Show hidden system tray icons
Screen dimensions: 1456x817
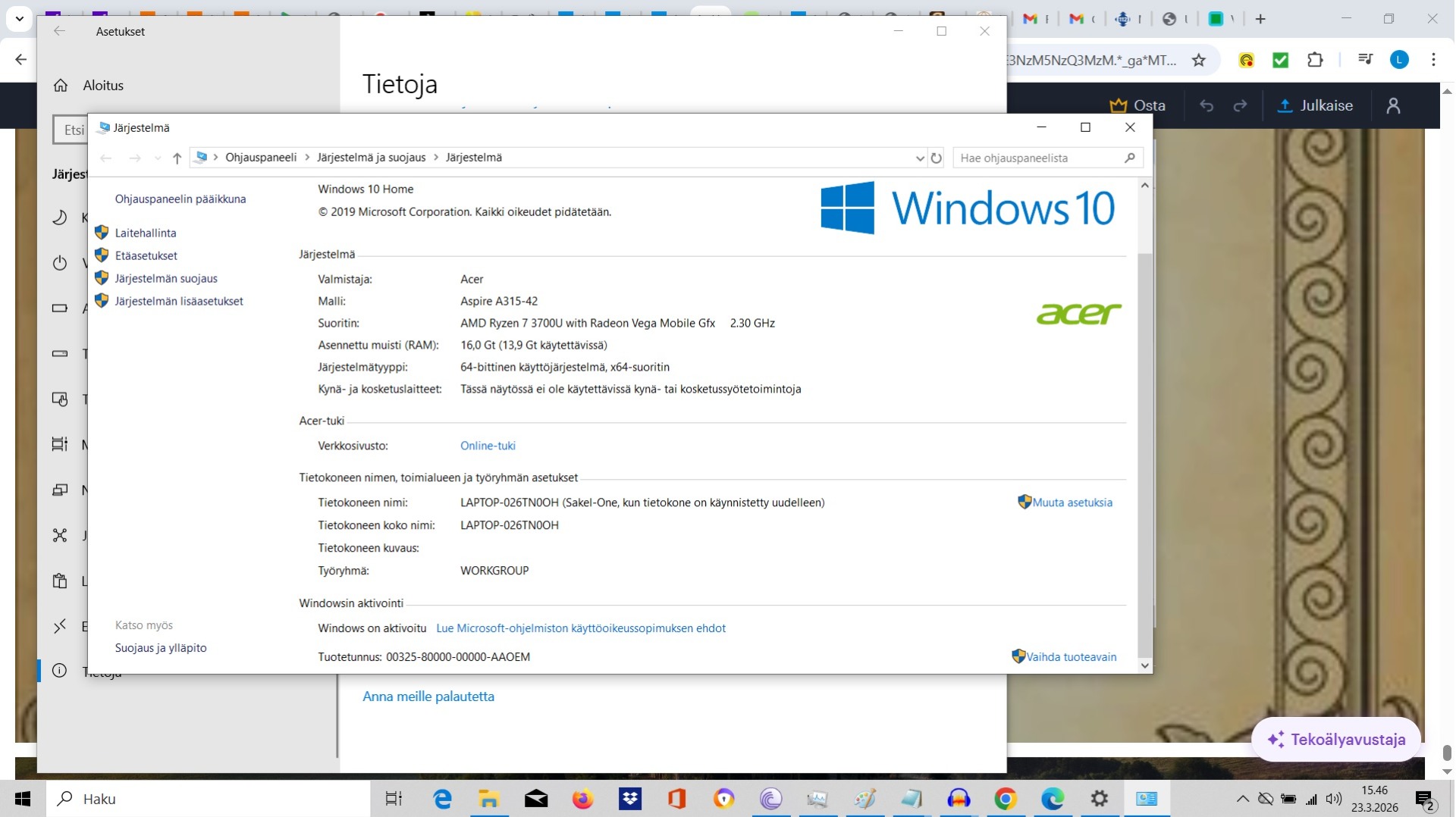tap(1242, 799)
